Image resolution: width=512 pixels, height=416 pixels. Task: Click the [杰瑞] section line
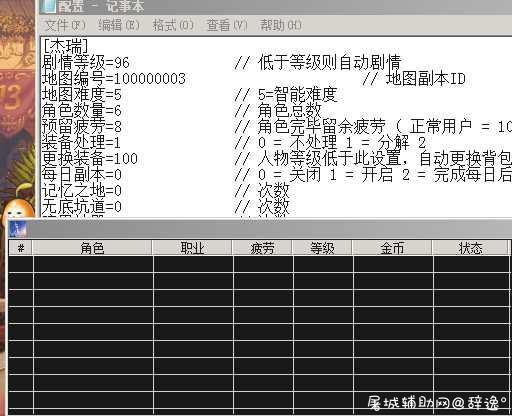66,46
